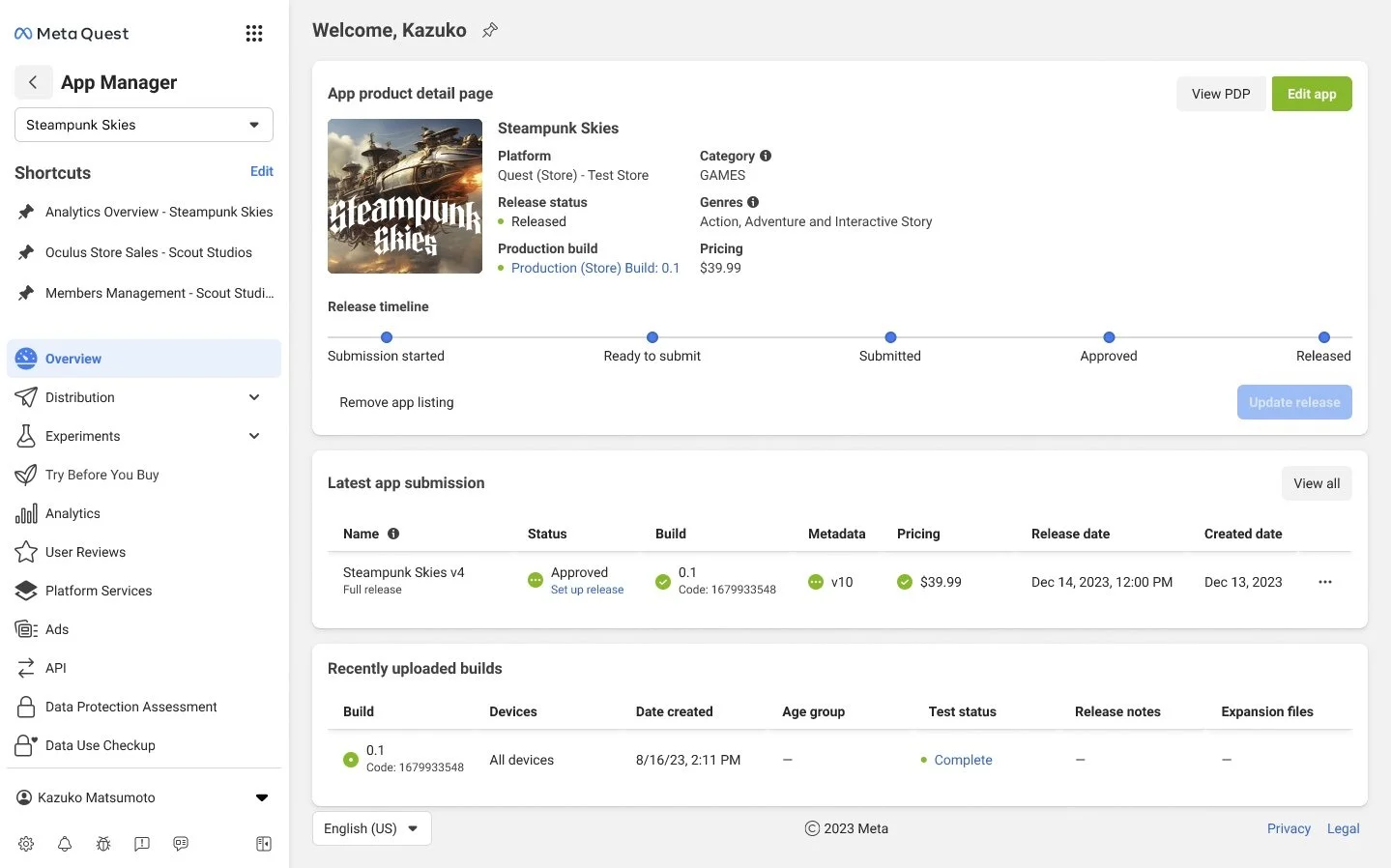The image size is (1391, 868).
Task: Click the Approved status icon in submission row
Action: (x=536, y=580)
